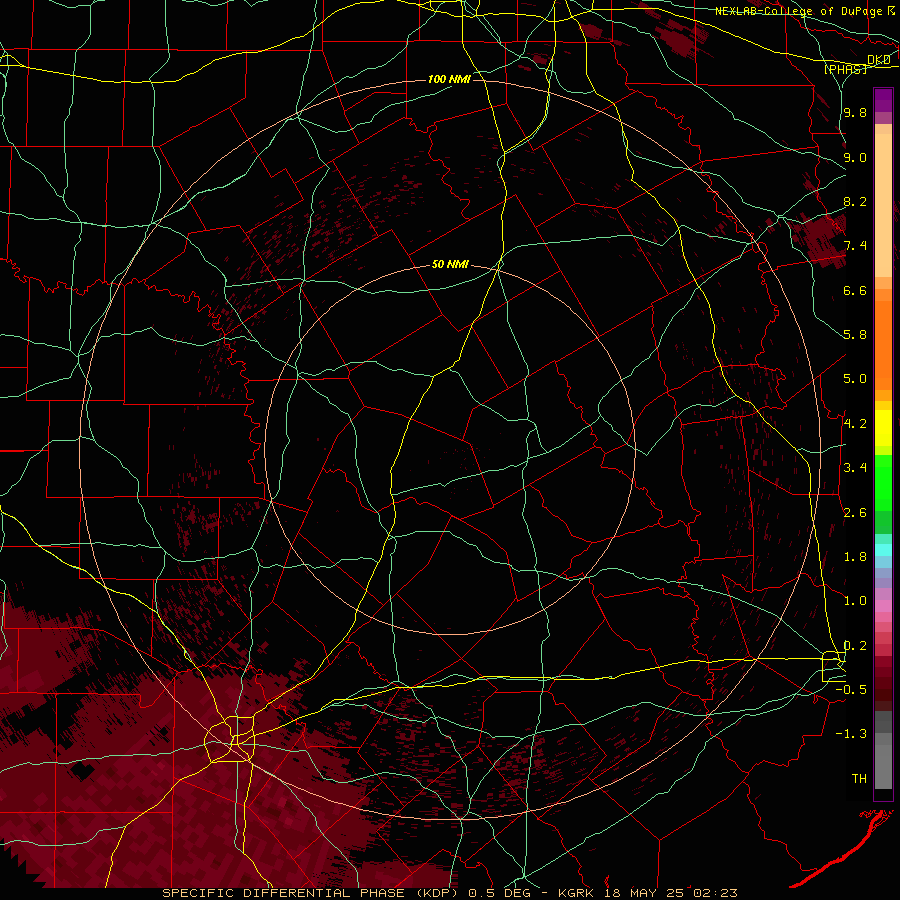Screen dimensions: 900x900
Task: Click the green segment of the color bar
Action: pyautogui.click(x=883, y=482)
